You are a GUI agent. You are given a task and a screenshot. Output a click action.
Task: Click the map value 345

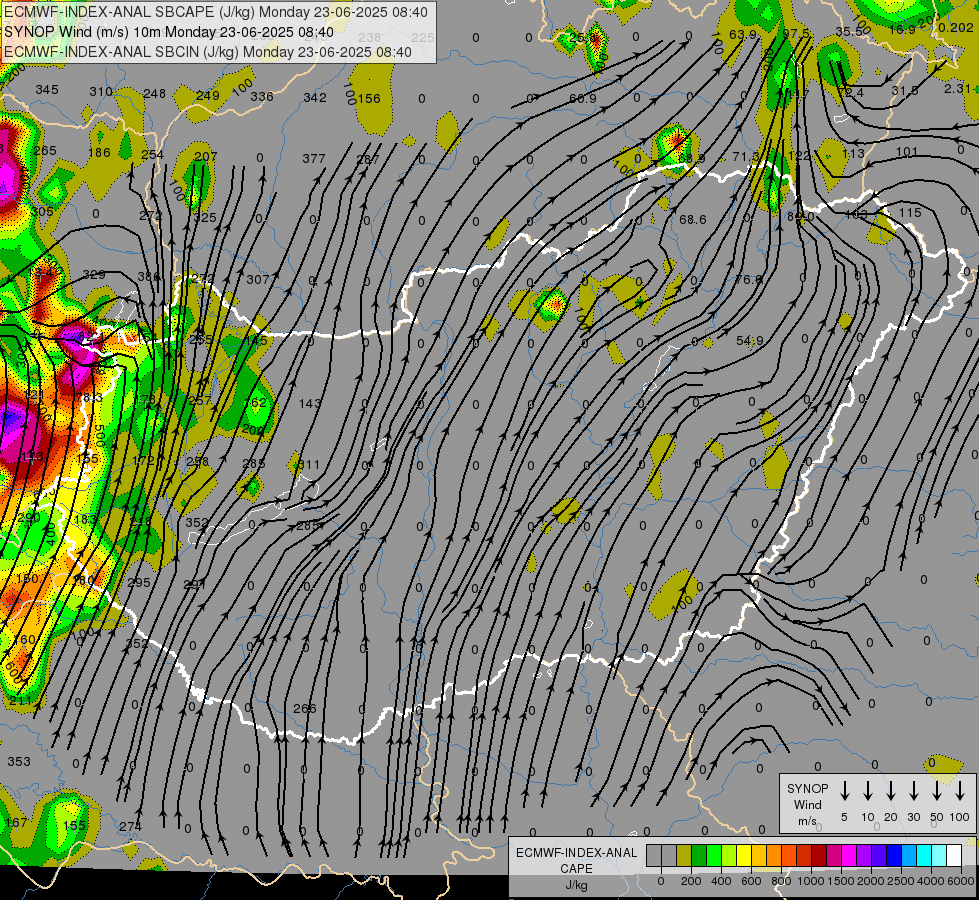pos(47,90)
